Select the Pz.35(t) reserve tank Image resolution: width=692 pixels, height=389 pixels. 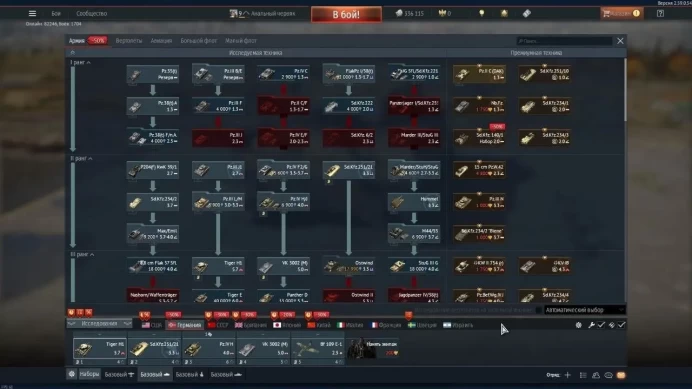point(153,74)
